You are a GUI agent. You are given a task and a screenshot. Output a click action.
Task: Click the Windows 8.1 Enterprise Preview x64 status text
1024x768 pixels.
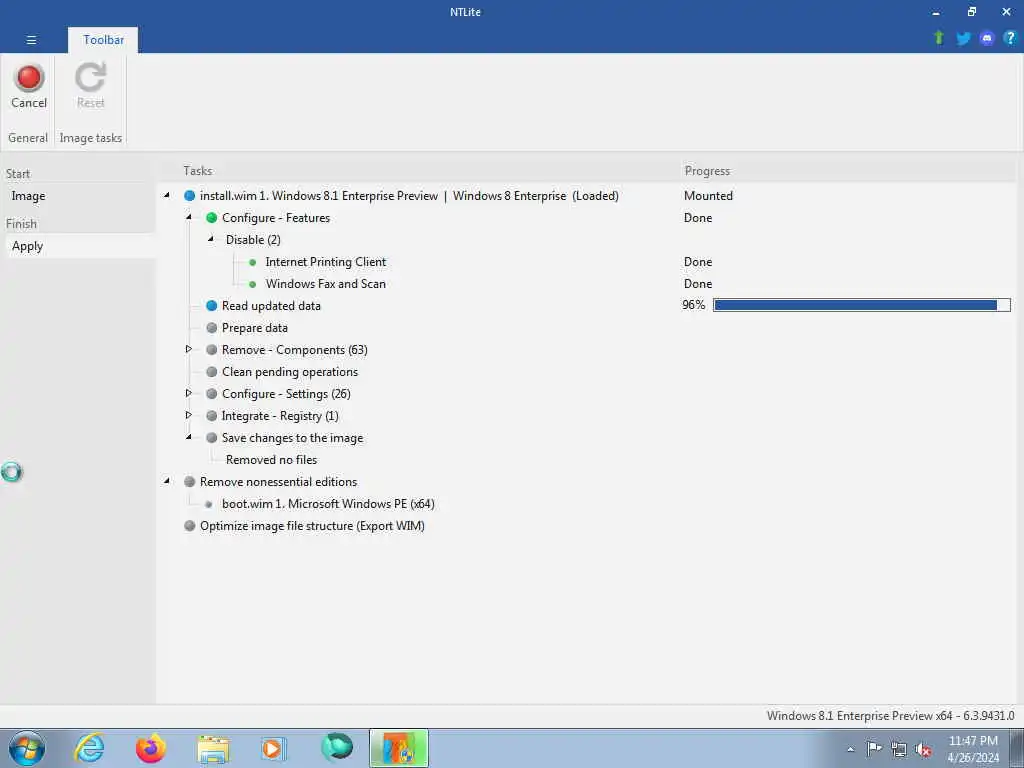pyautogui.click(x=890, y=716)
